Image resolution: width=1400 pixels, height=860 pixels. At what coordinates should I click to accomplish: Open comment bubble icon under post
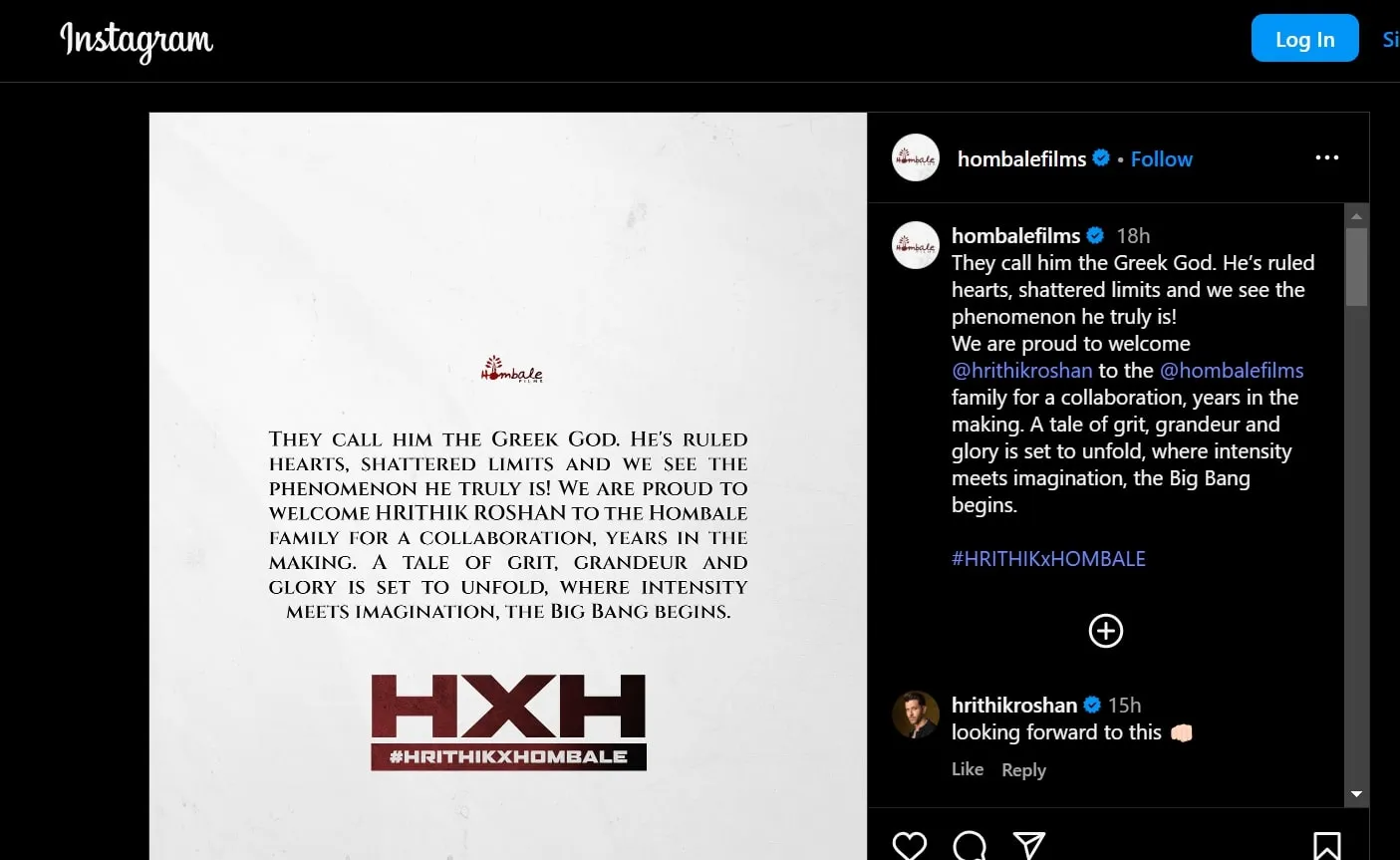[x=970, y=845]
